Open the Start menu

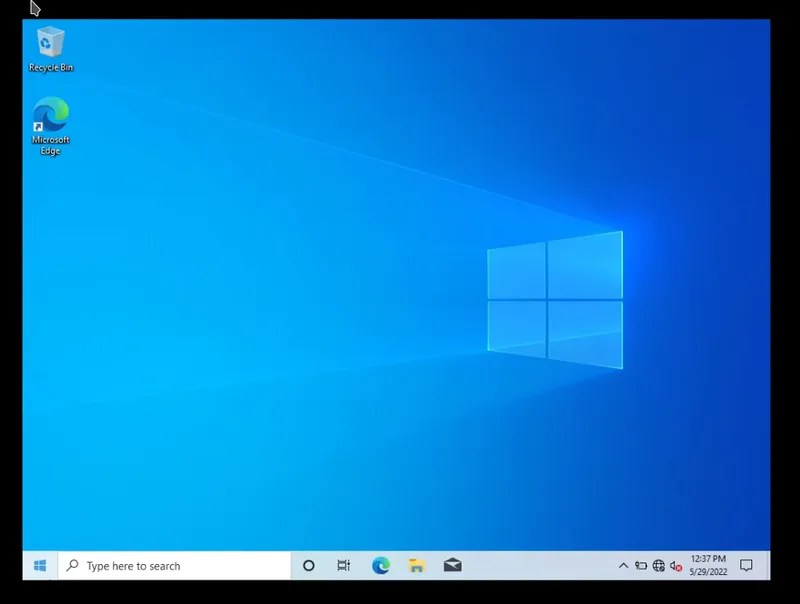38,565
